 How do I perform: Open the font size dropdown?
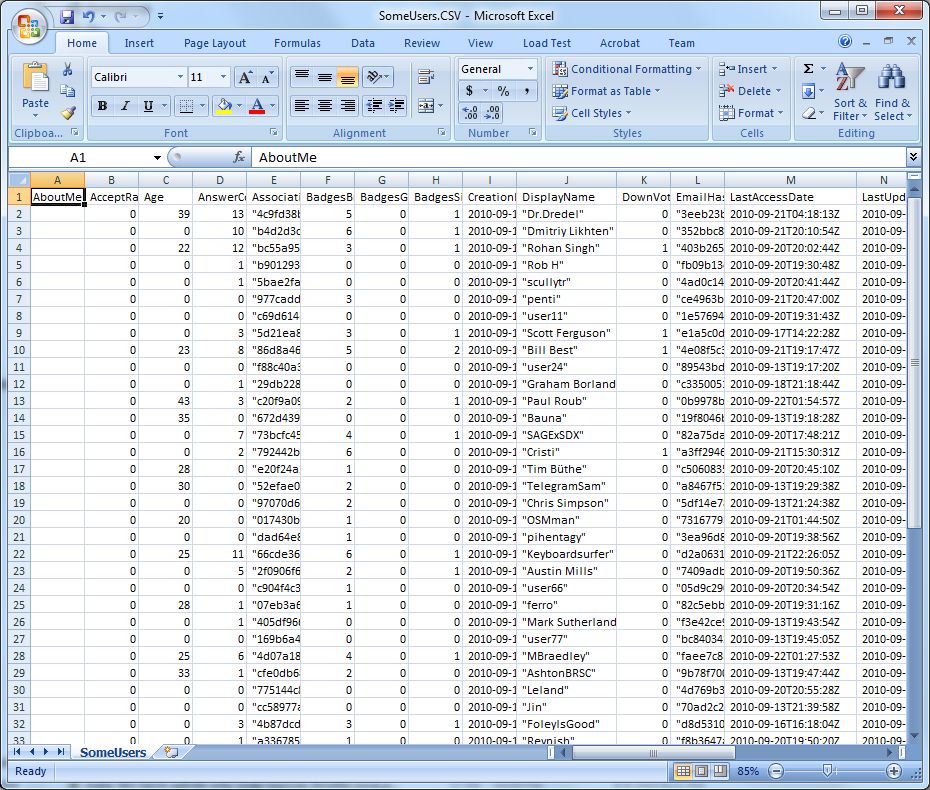223,77
